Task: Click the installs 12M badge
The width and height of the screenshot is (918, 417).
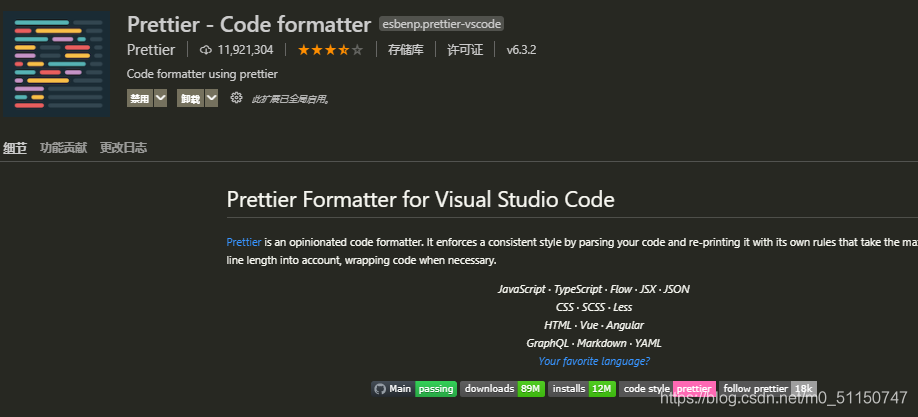Action: [581, 389]
